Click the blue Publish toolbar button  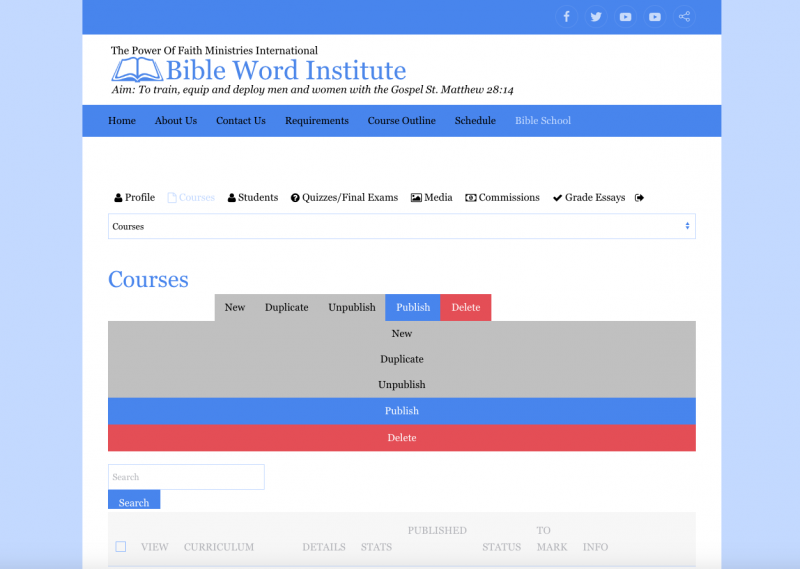point(413,307)
